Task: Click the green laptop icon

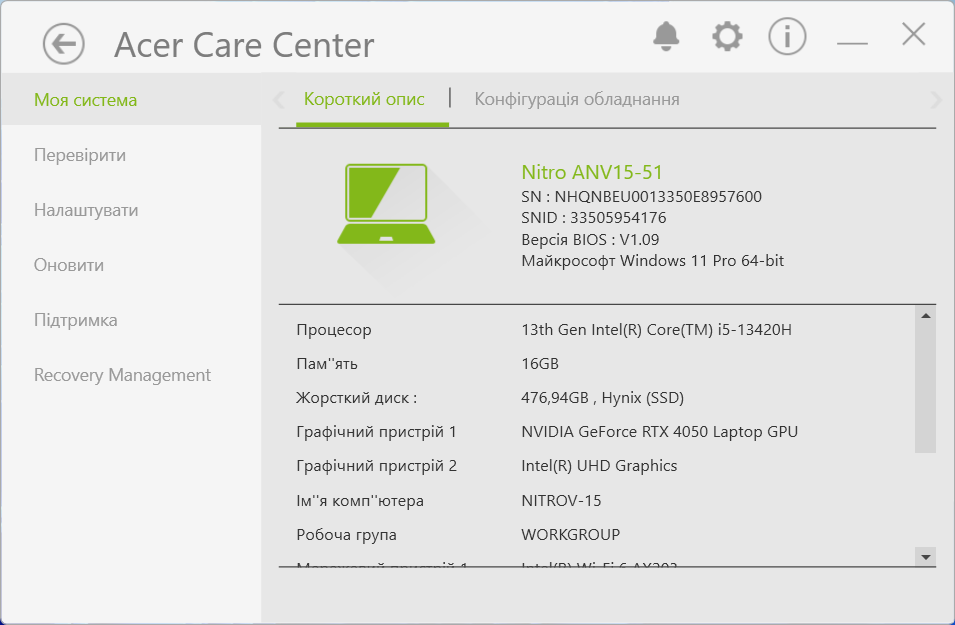Action: tap(386, 206)
